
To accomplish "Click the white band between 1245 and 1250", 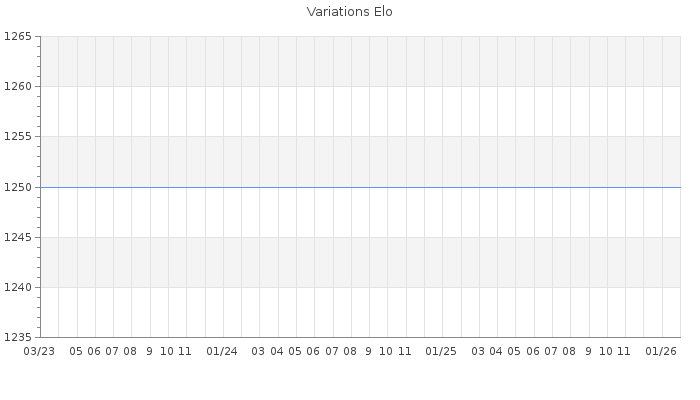I will click(x=360, y=212).
